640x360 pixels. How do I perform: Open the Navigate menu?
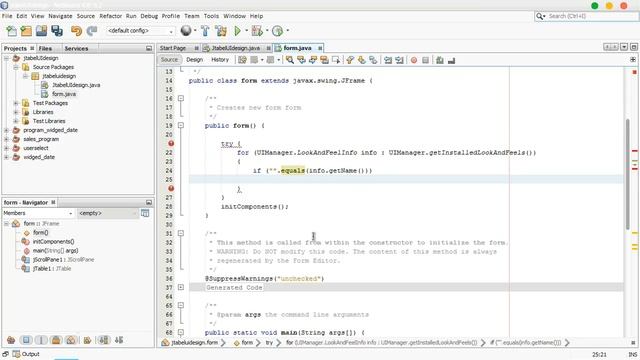tap(60, 16)
